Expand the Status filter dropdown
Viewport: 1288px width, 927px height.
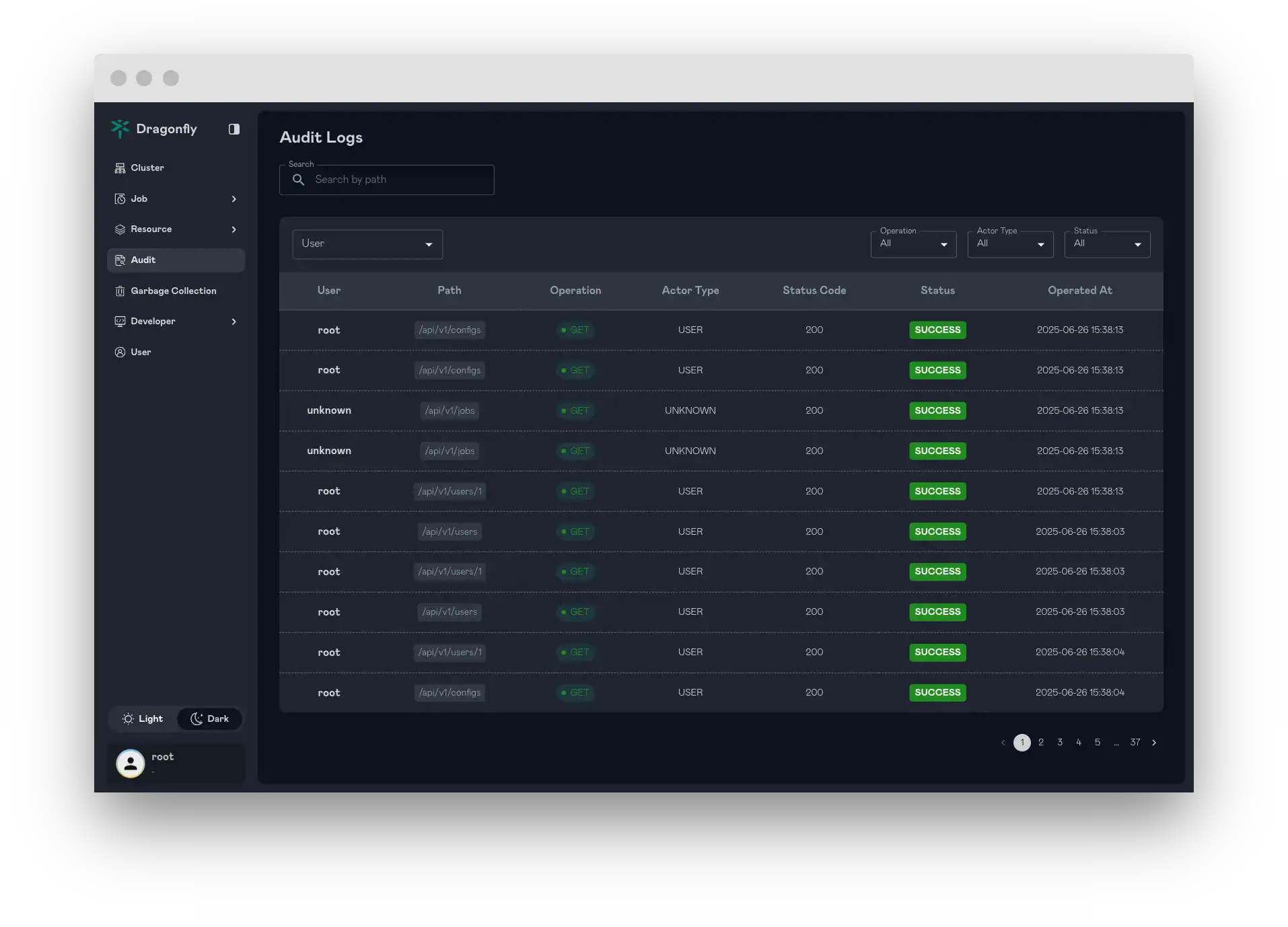(1106, 244)
